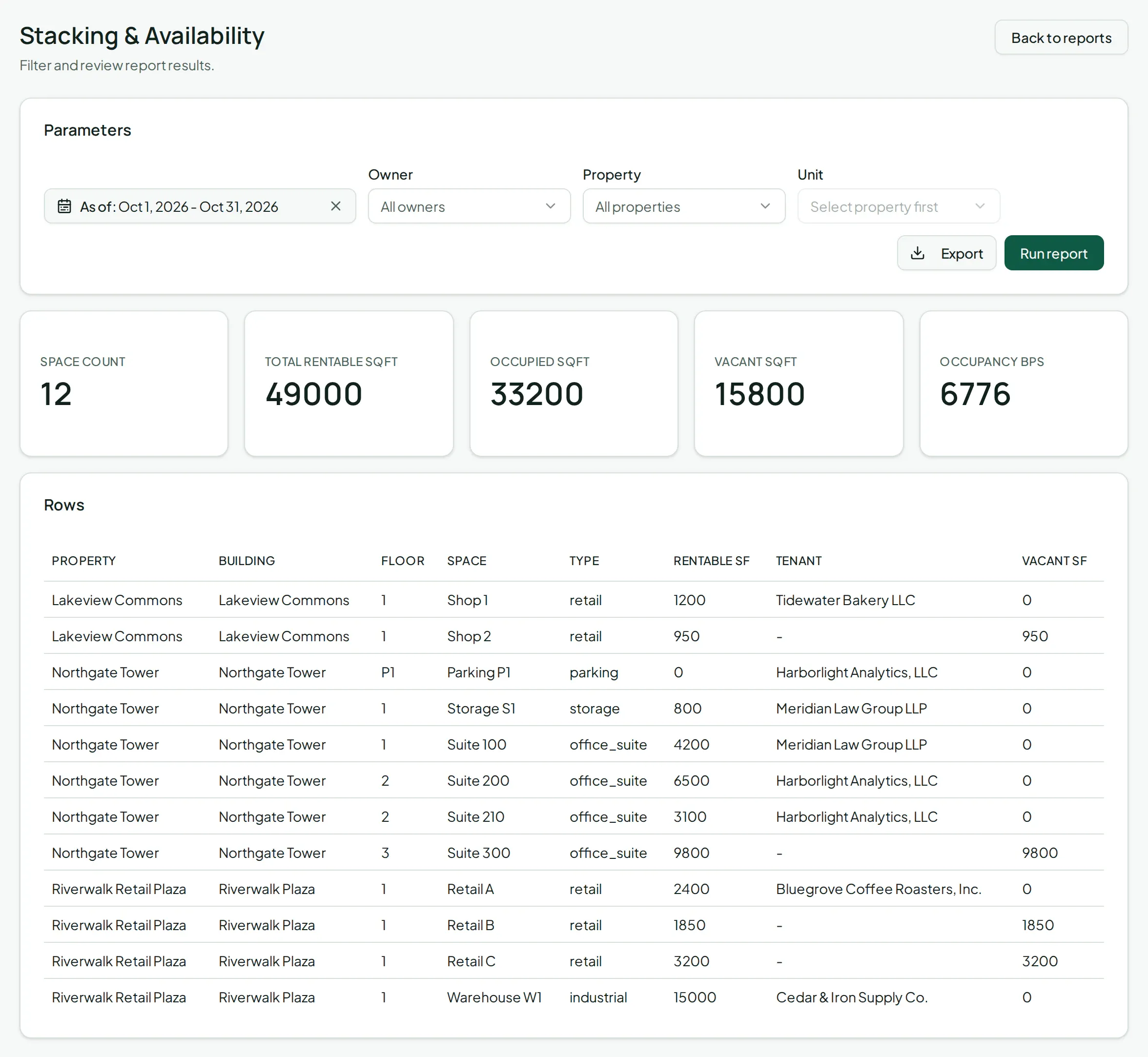1148x1057 pixels.
Task: Click the TYPE column header
Action: [584, 561]
